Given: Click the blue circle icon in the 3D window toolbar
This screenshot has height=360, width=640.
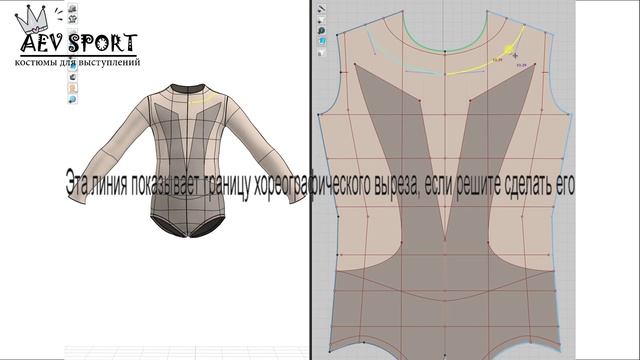Looking at the screenshot, I should click(x=72, y=66).
